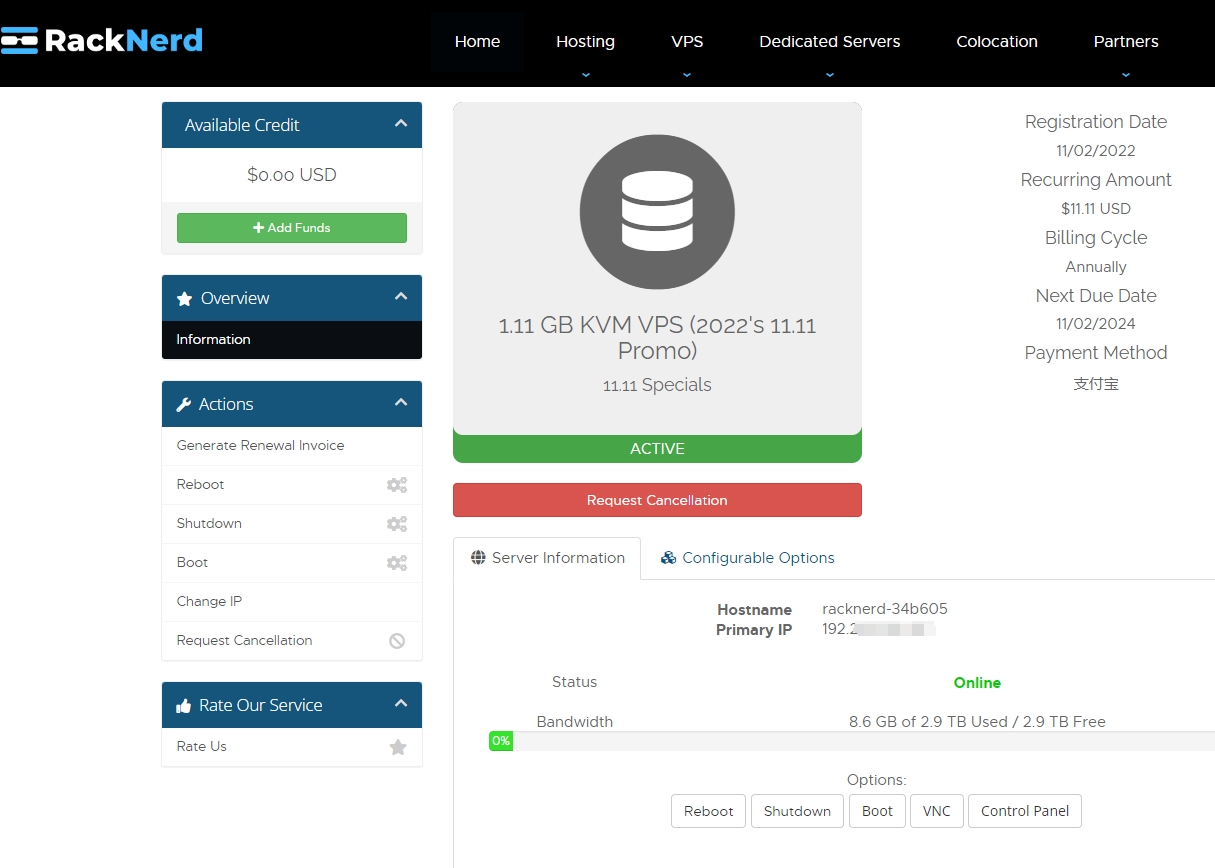The height and width of the screenshot is (868, 1215).
Task: Click the ban icon beside Request Cancellation
Action: pos(397,641)
